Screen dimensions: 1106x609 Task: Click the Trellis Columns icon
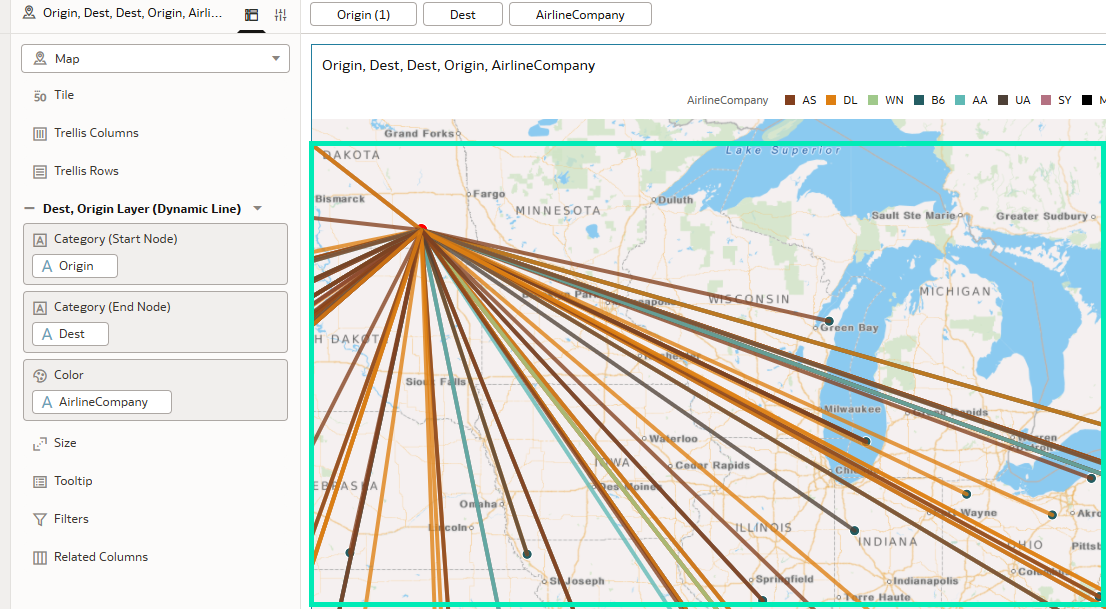(40, 134)
